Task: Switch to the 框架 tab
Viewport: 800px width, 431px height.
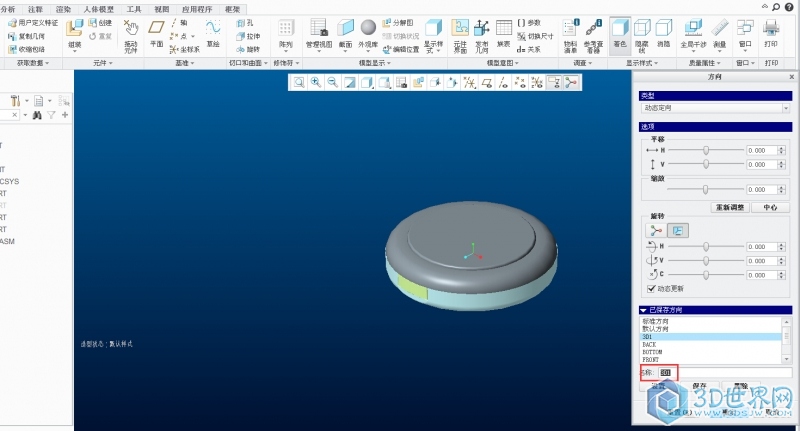Action: pyautogui.click(x=232, y=9)
